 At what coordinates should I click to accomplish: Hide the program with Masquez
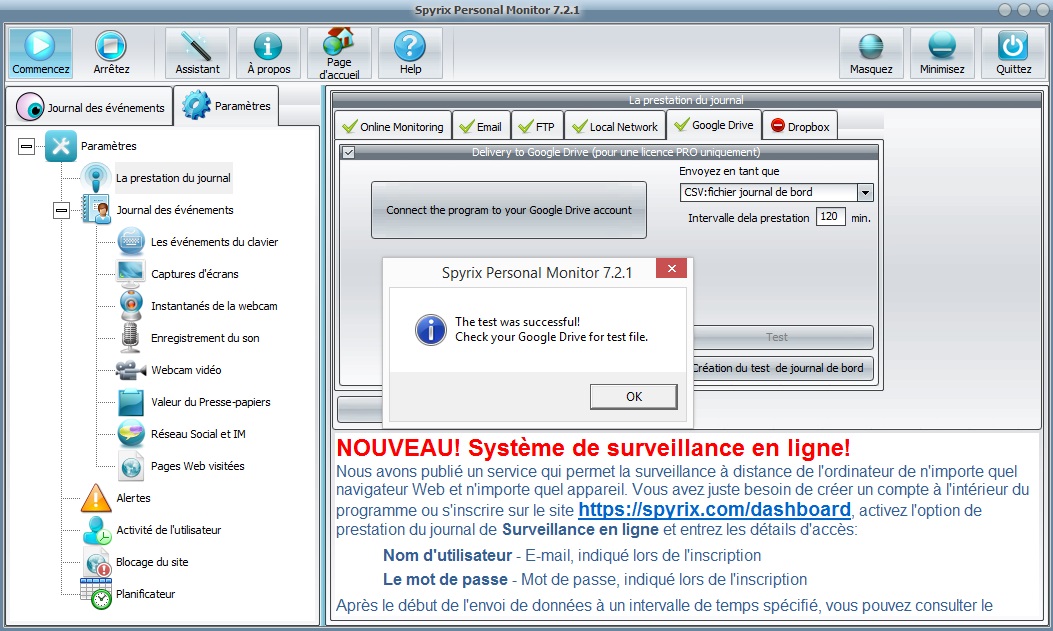(871, 53)
